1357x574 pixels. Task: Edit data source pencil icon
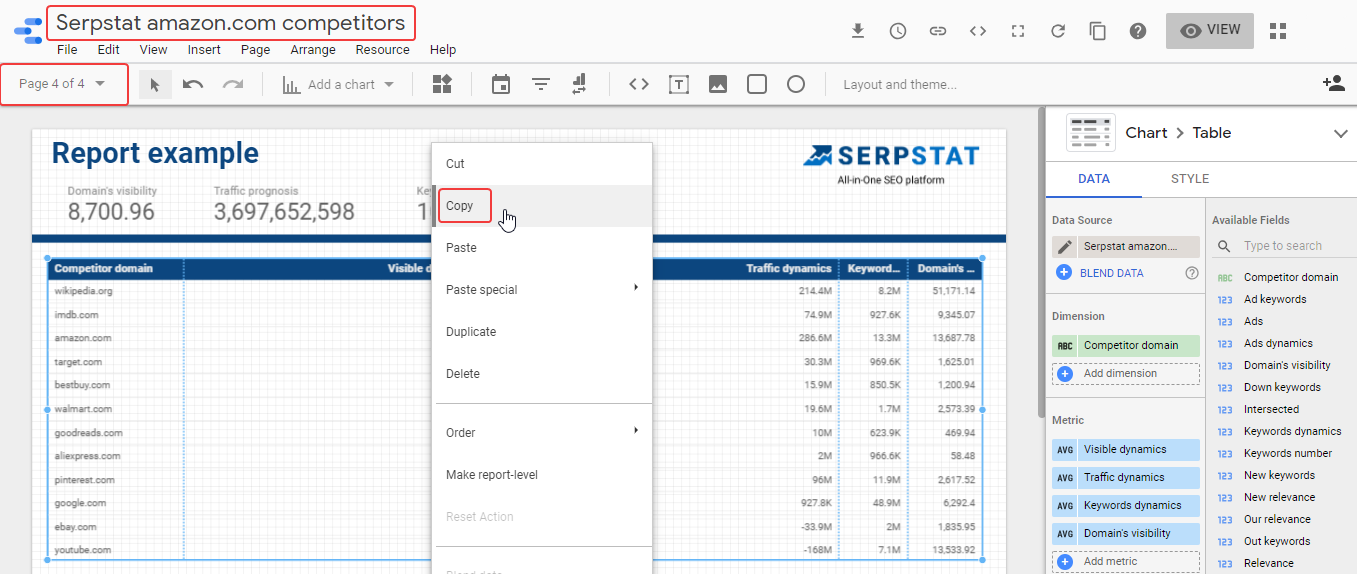coord(1065,246)
